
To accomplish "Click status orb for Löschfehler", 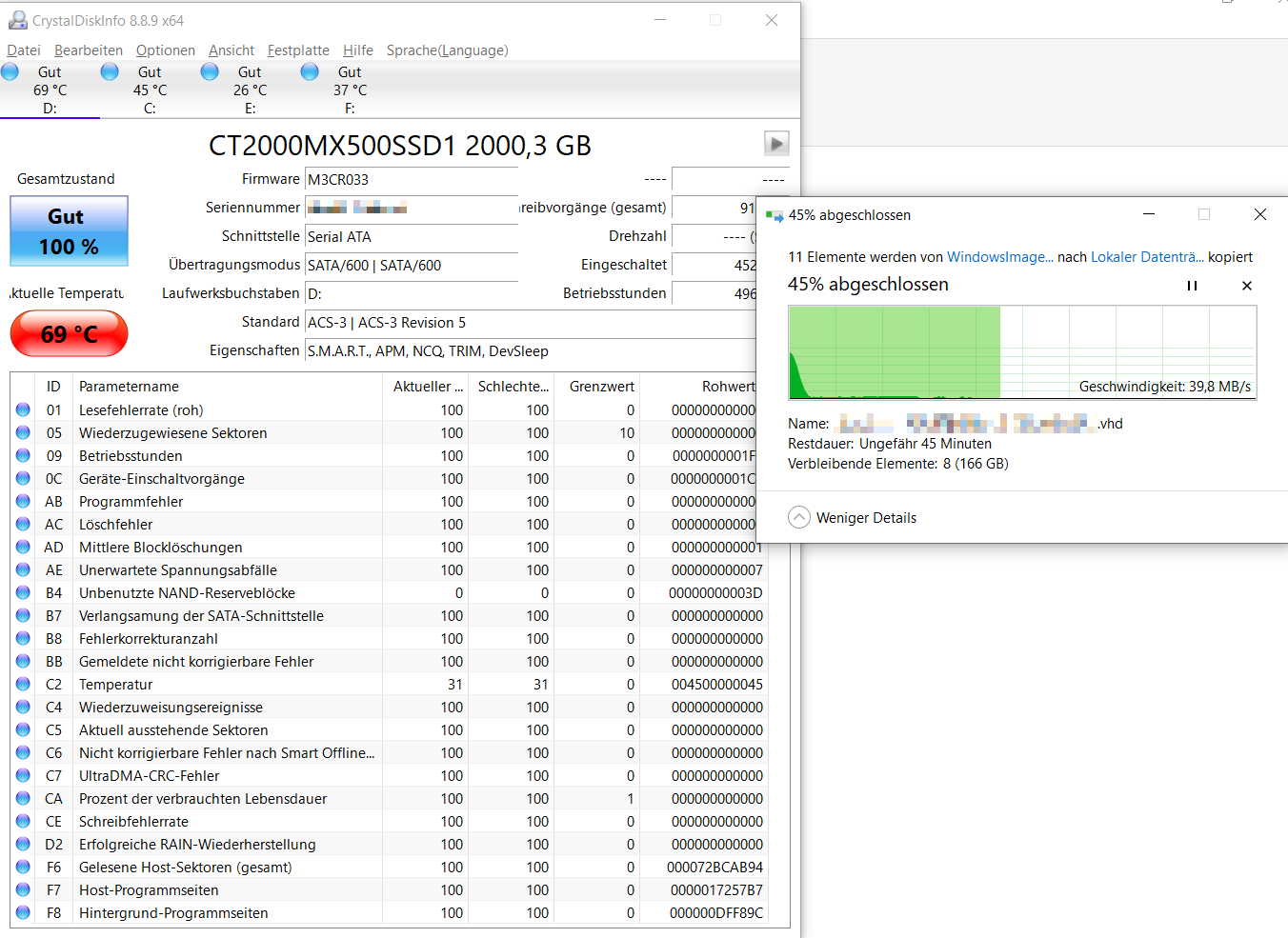I will pyautogui.click(x=23, y=524).
